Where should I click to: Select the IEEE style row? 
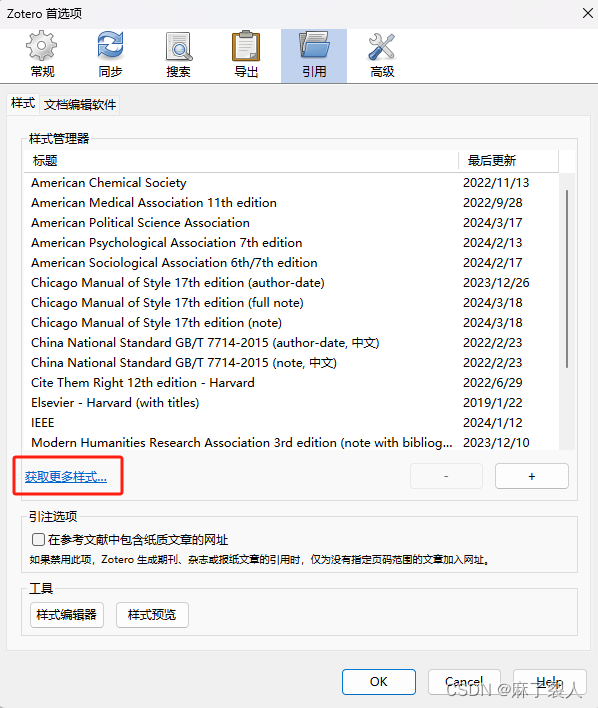point(291,423)
